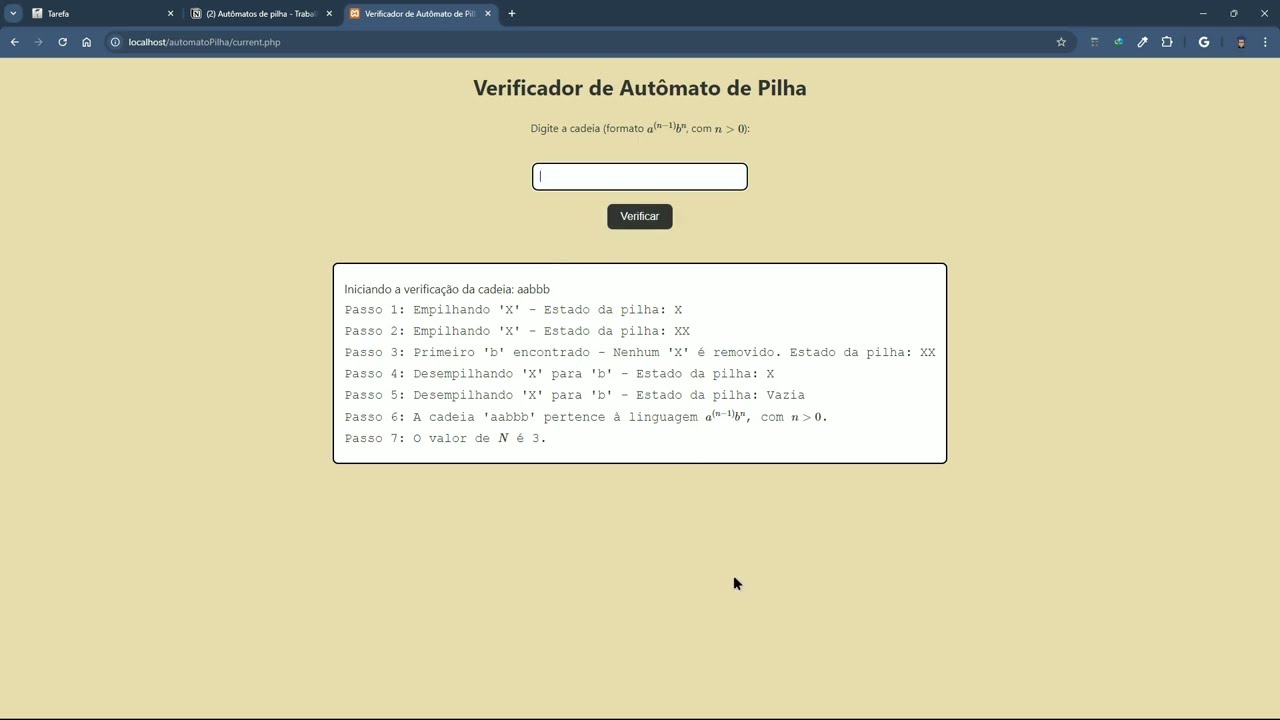
Task: Go back to previous page
Action: click(15, 42)
